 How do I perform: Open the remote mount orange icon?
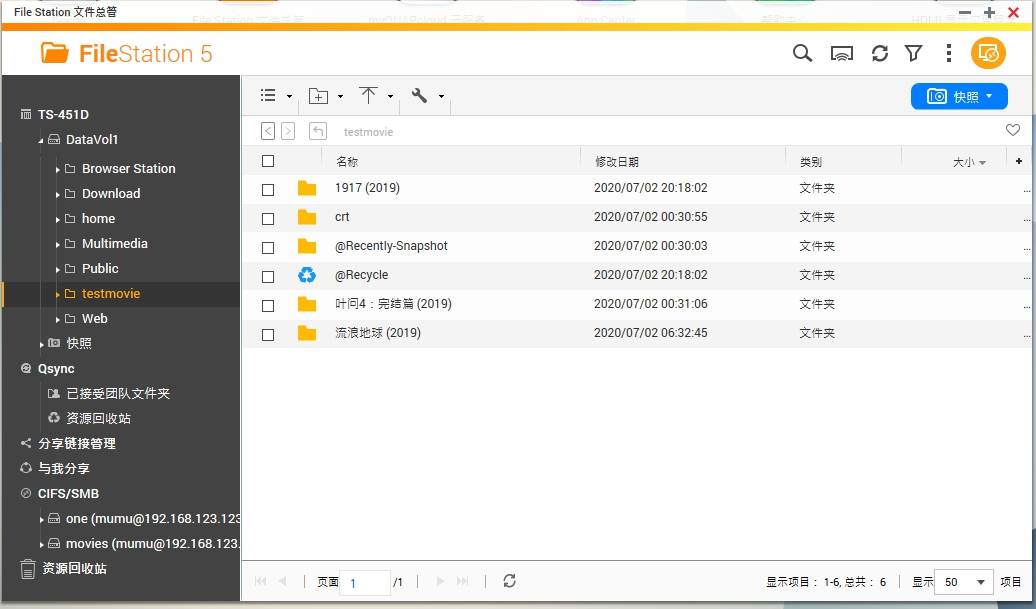pyautogui.click(x=988, y=53)
